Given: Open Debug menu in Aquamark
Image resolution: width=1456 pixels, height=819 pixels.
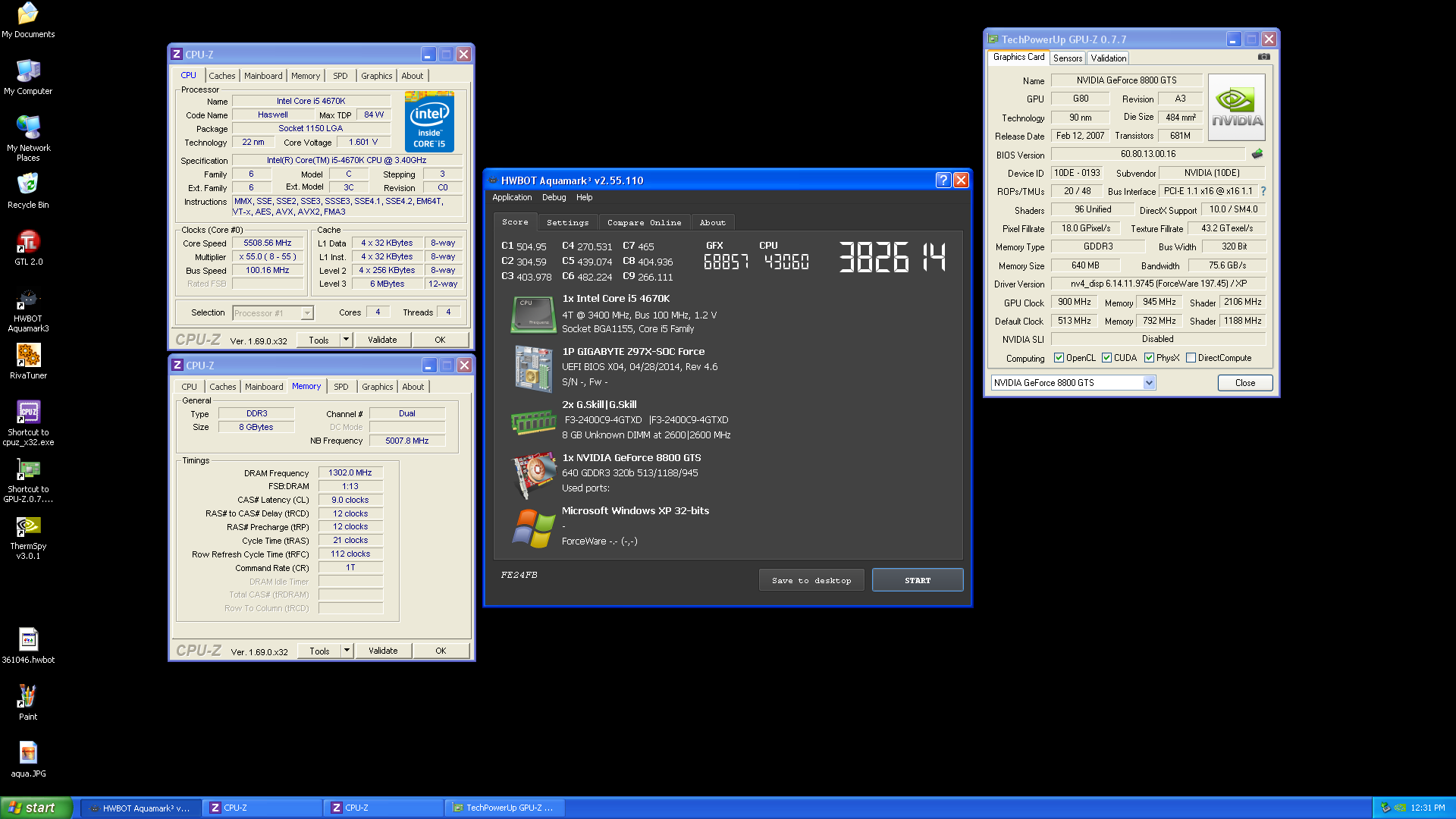Looking at the screenshot, I should (554, 197).
